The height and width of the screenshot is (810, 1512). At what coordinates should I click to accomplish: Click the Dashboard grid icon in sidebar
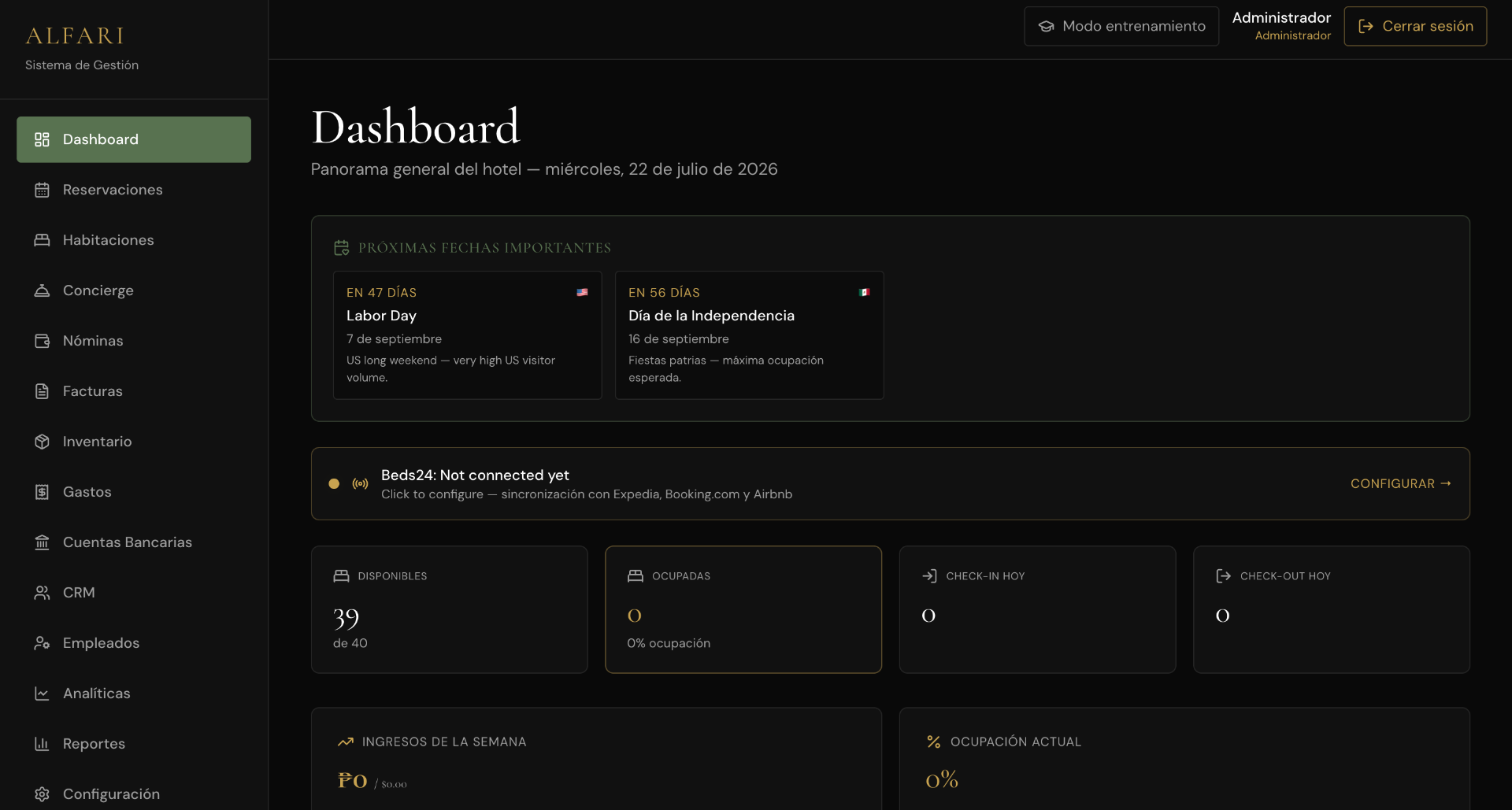[42, 139]
